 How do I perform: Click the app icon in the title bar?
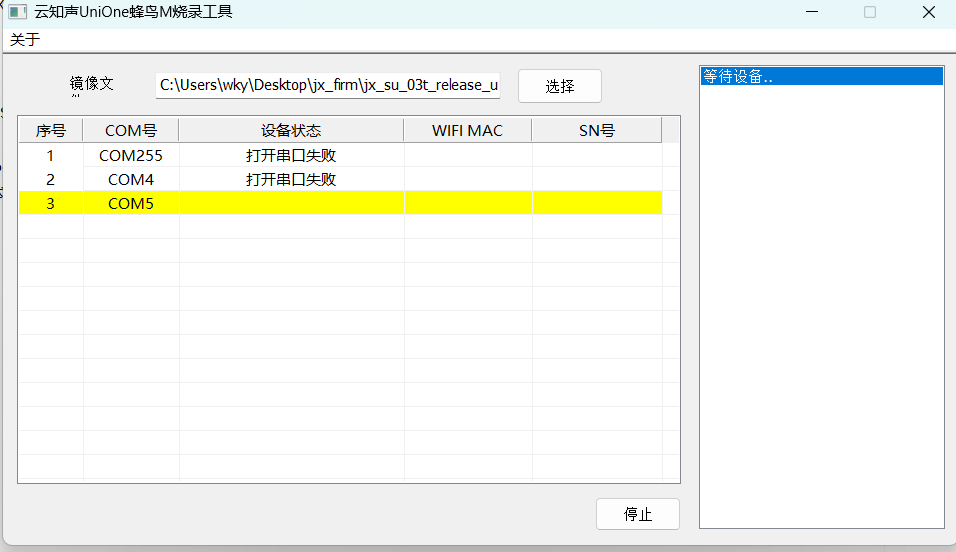pyautogui.click(x=17, y=12)
